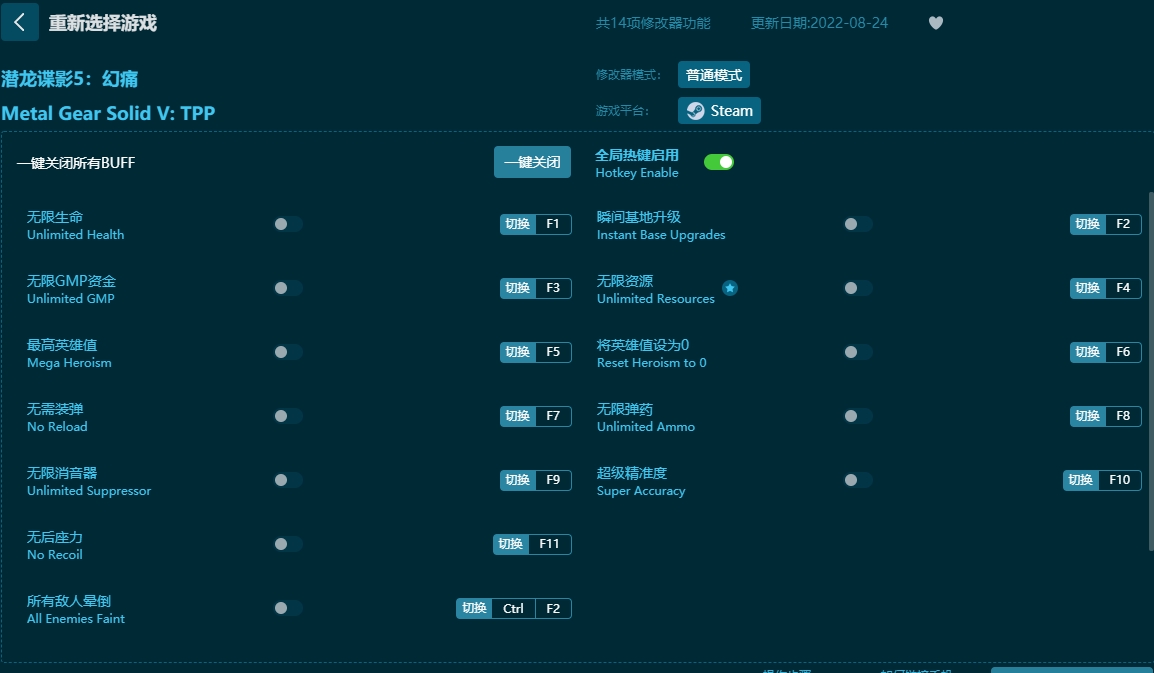Viewport: 1154px width, 673px height.
Task: Enable Unlimited Suppressor toggle
Action: coord(288,480)
